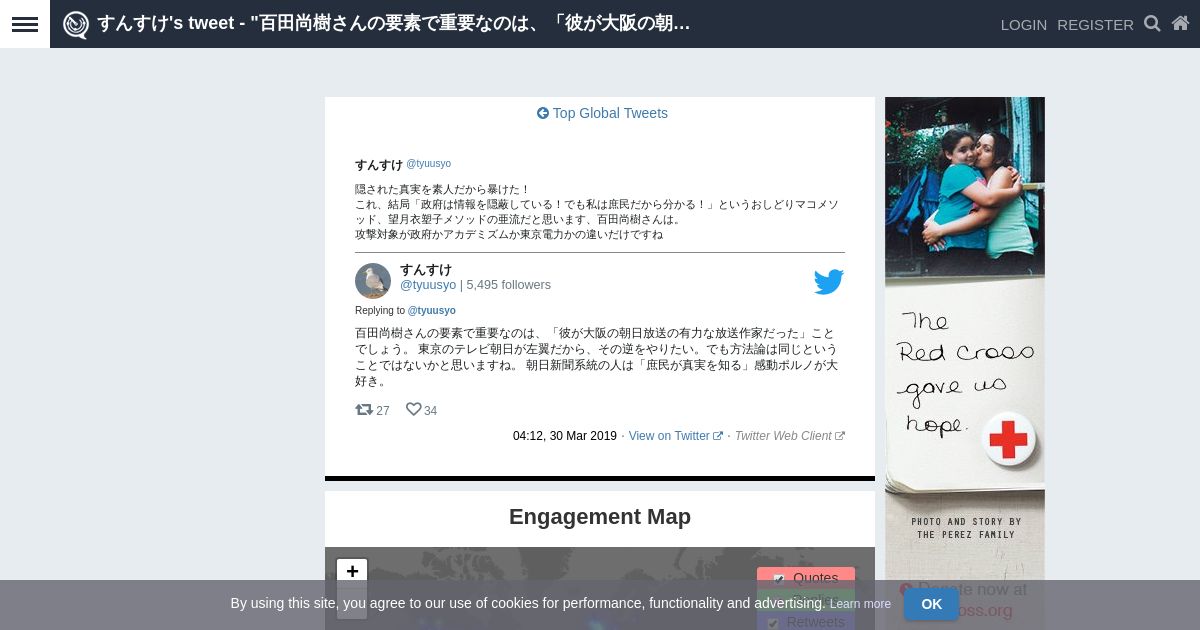Click the Engagement Map heading
Screen dimensions: 1200x630
(600, 517)
